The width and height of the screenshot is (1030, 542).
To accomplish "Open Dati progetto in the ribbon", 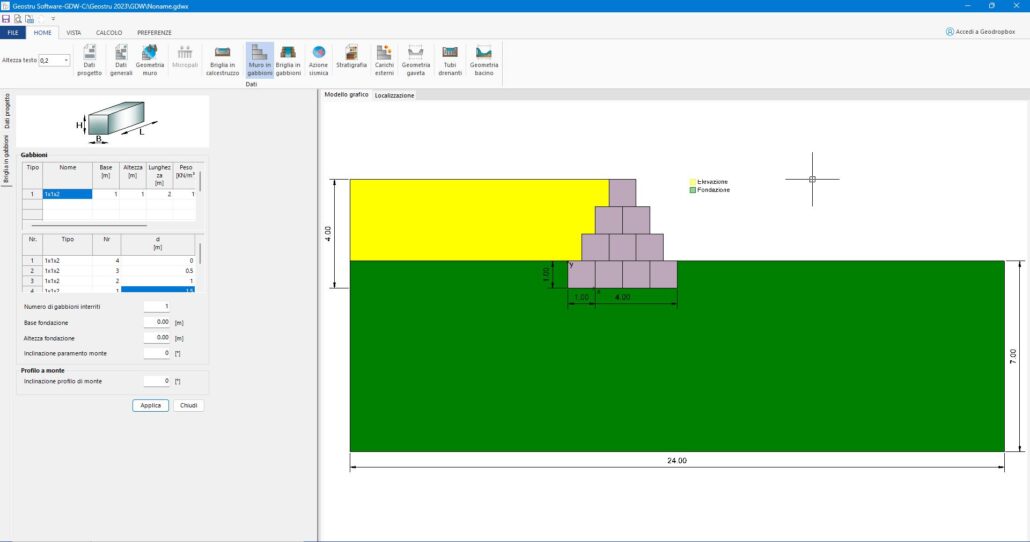I will click(89, 59).
